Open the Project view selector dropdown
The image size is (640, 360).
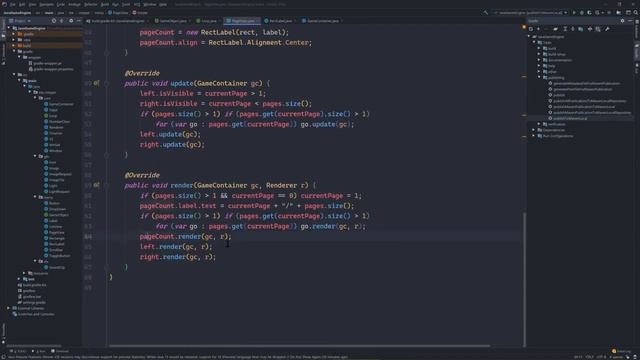click(20, 21)
